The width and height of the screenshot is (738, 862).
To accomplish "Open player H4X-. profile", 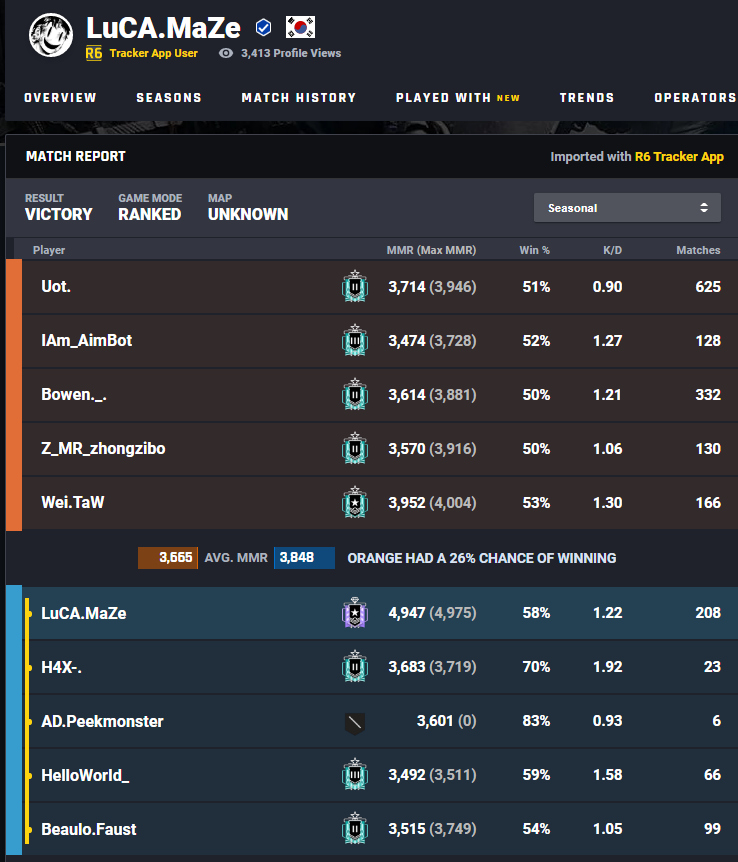I will point(62,667).
